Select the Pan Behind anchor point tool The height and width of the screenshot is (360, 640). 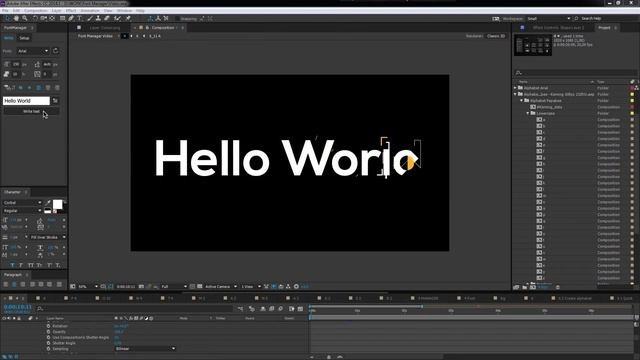click(x=52, y=18)
